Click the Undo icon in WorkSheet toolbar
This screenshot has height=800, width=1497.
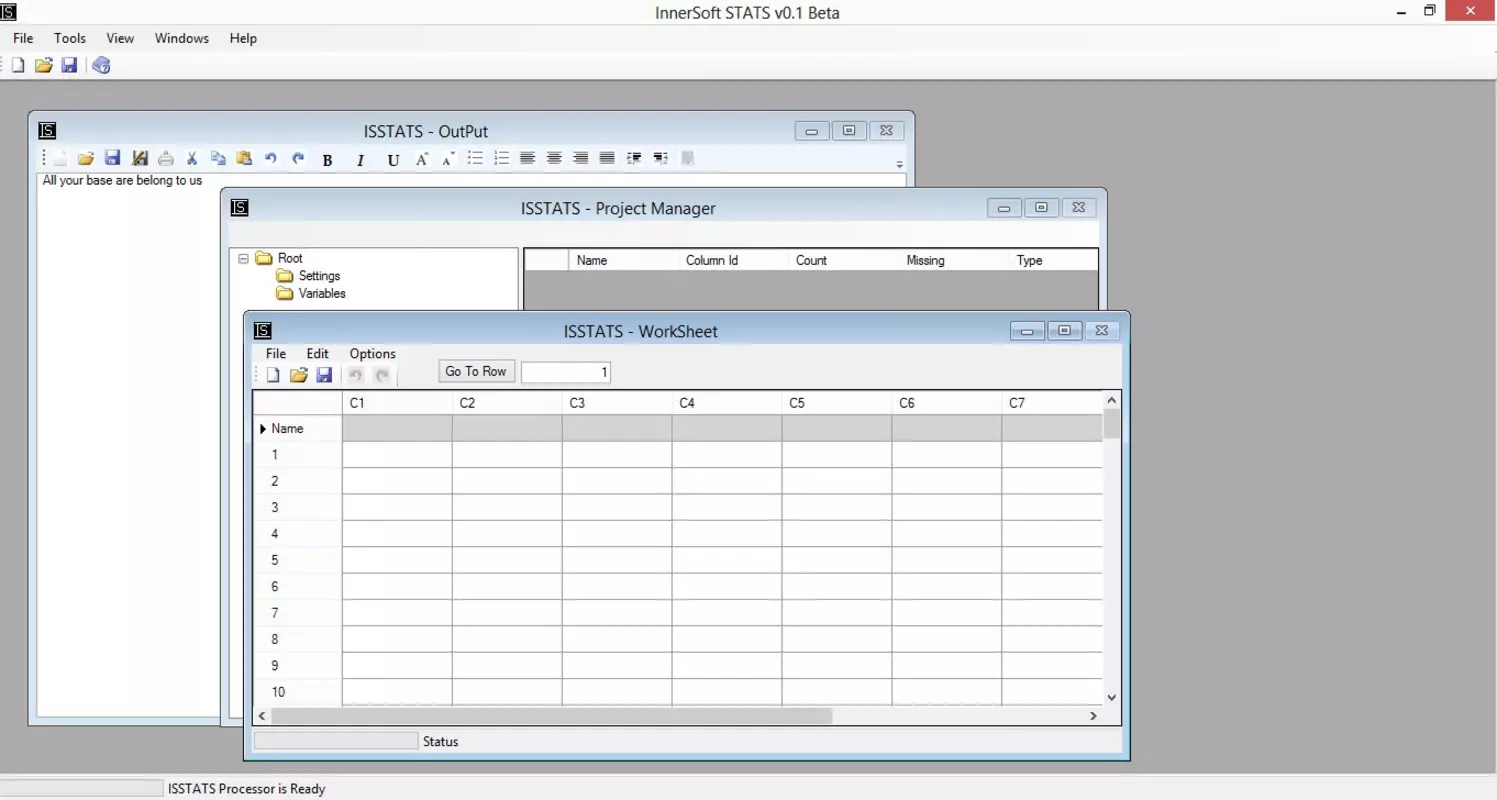point(355,375)
